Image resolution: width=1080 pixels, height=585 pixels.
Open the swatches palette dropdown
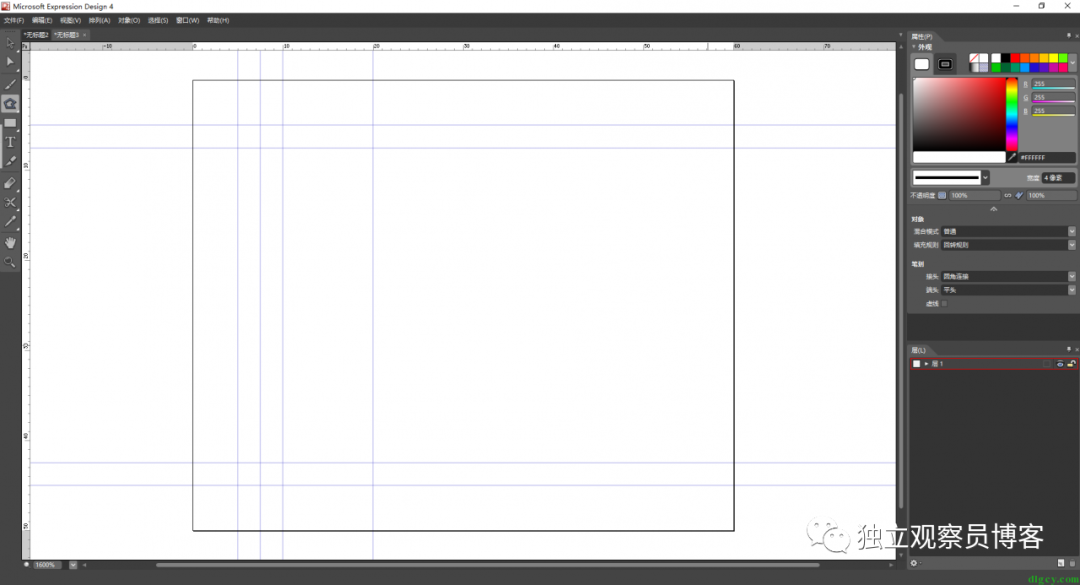click(x=1072, y=63)
